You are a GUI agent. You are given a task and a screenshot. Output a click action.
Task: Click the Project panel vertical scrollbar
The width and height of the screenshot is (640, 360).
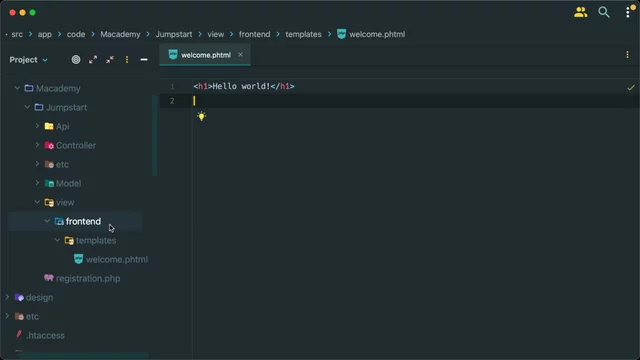tap(154, 135)
